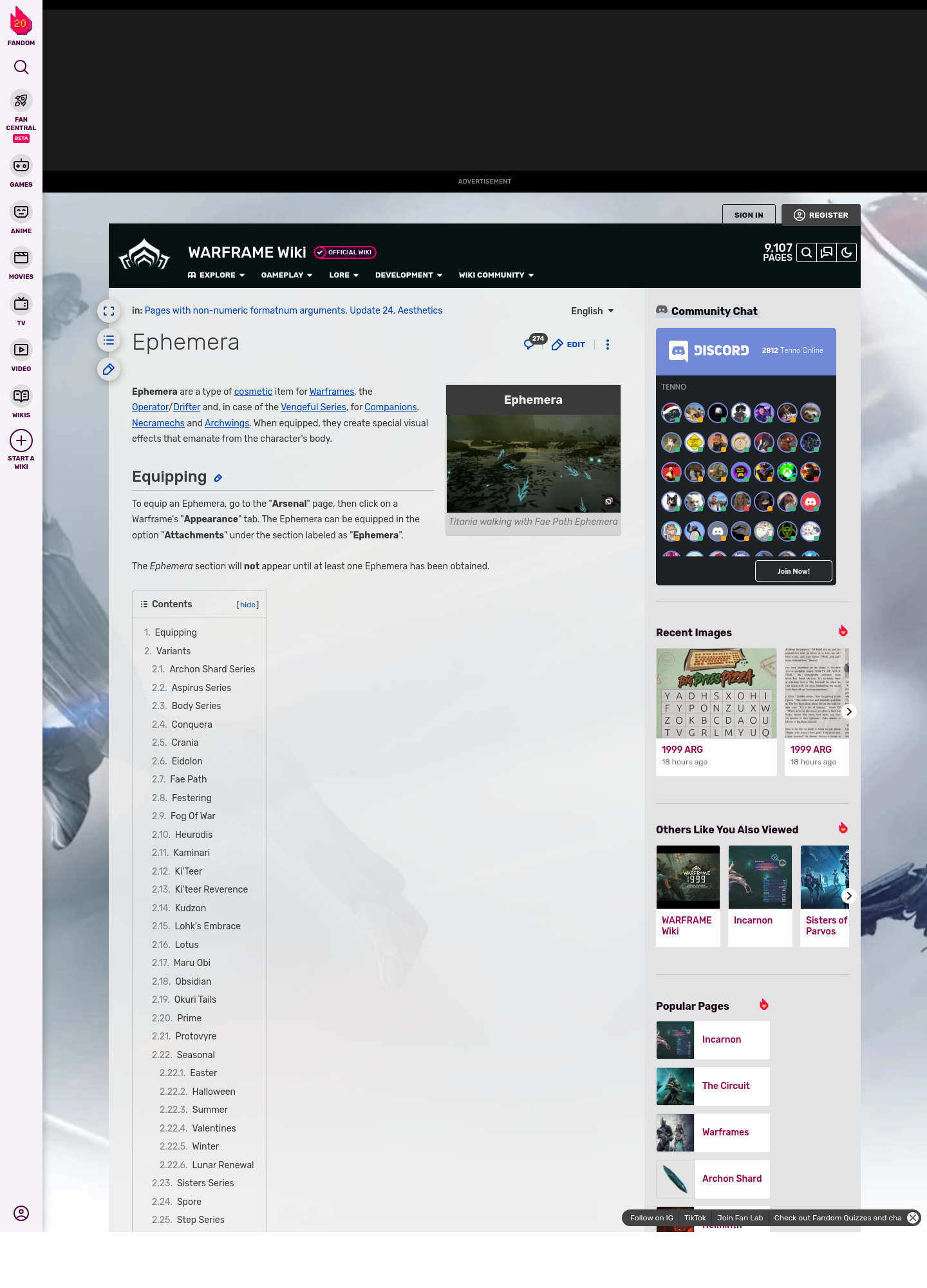Open the Wiki Community dropdown menu
The height and width of the screenshot is (1288, 927).
pos(496,275)
